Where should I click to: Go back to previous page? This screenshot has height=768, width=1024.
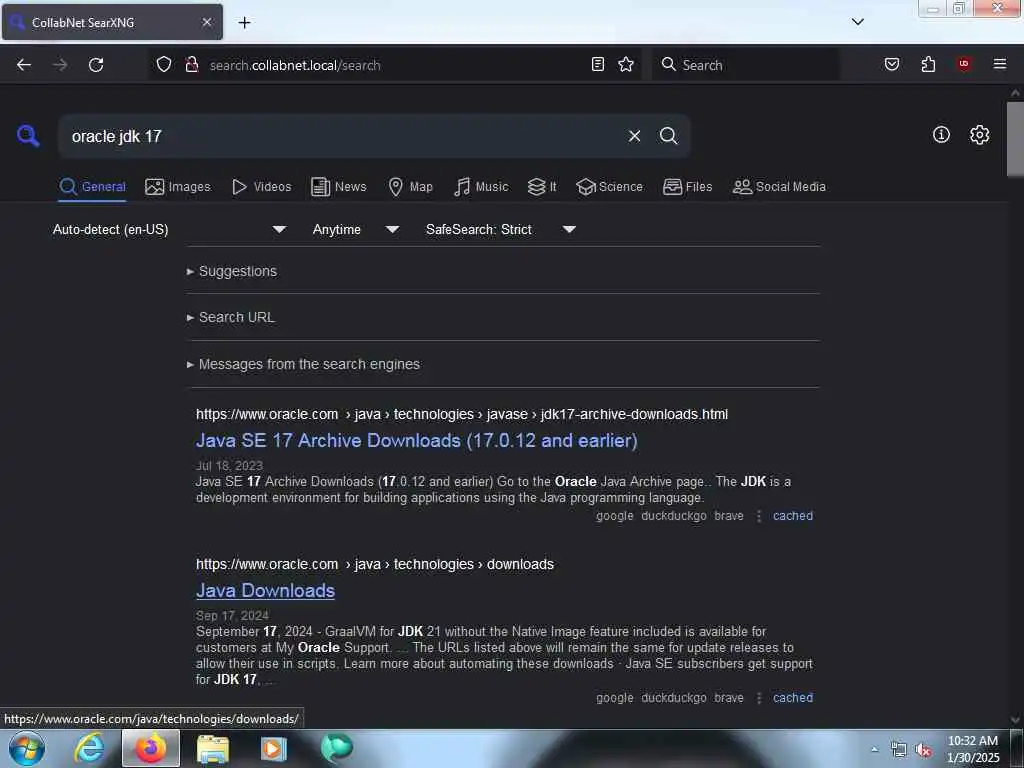point(24,65)
